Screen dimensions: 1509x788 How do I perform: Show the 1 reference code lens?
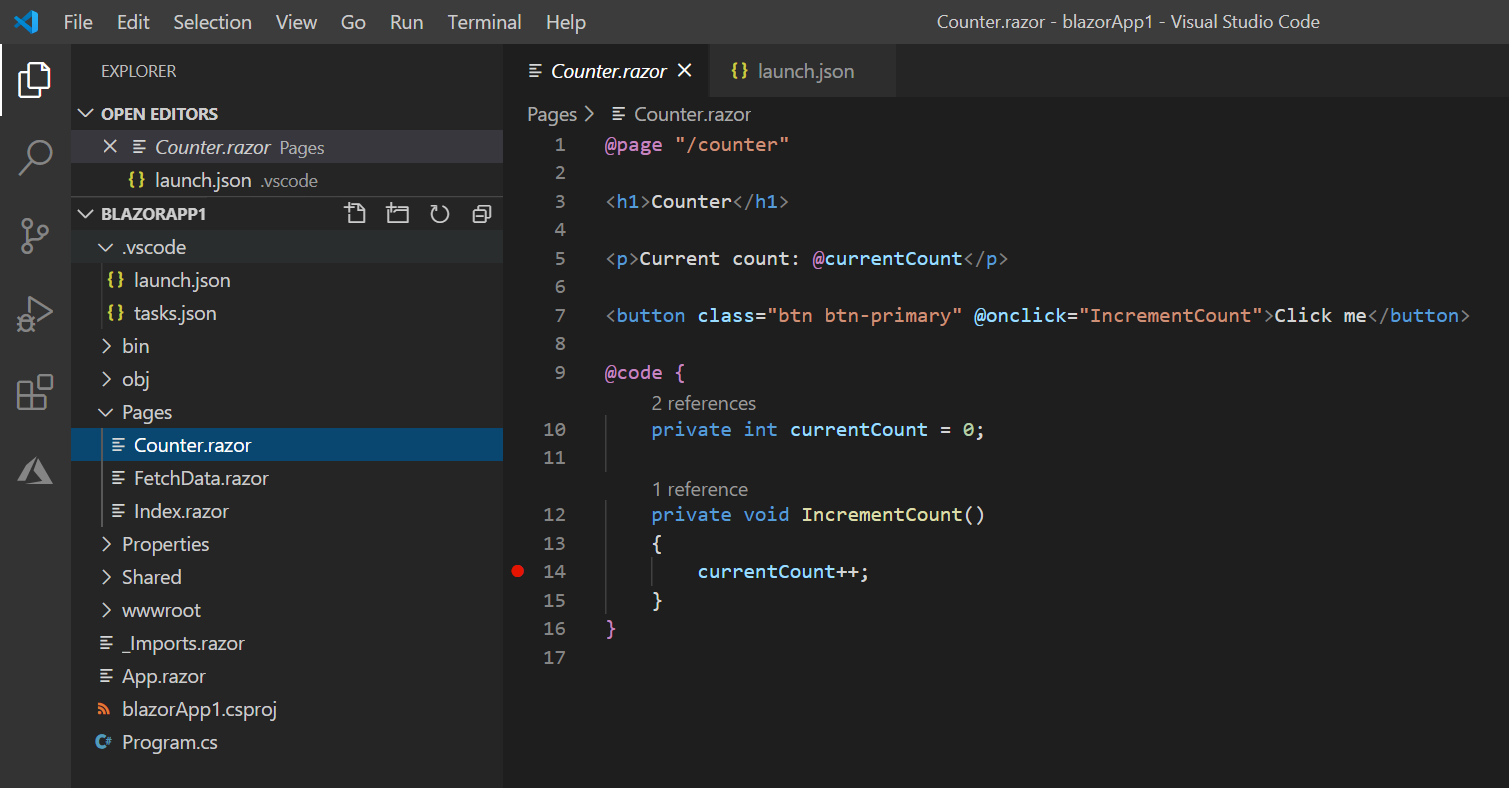[700, 489]
